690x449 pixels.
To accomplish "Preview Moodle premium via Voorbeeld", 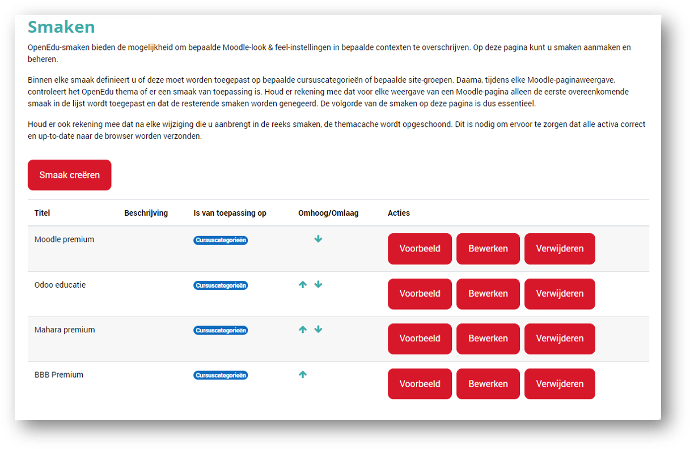I will [x=420, y=249].
